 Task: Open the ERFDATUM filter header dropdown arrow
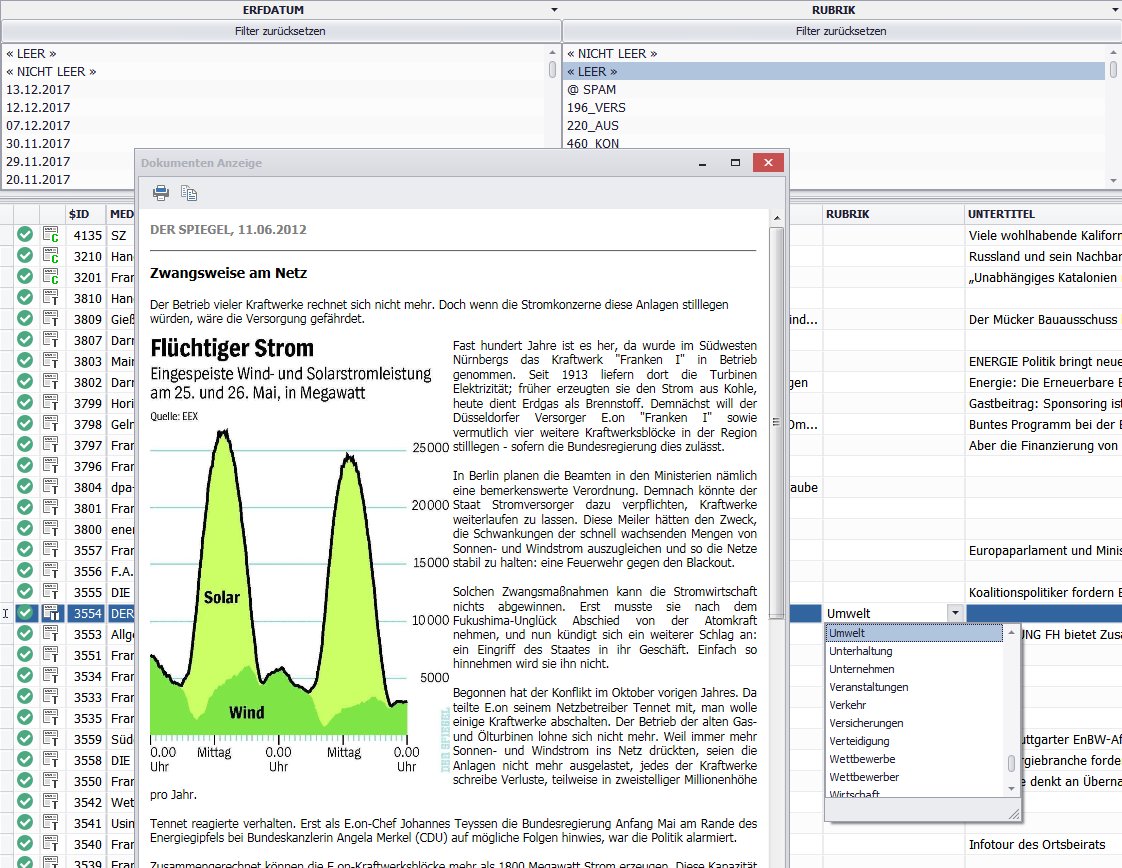pyautogui.click(x=554, y=10)
